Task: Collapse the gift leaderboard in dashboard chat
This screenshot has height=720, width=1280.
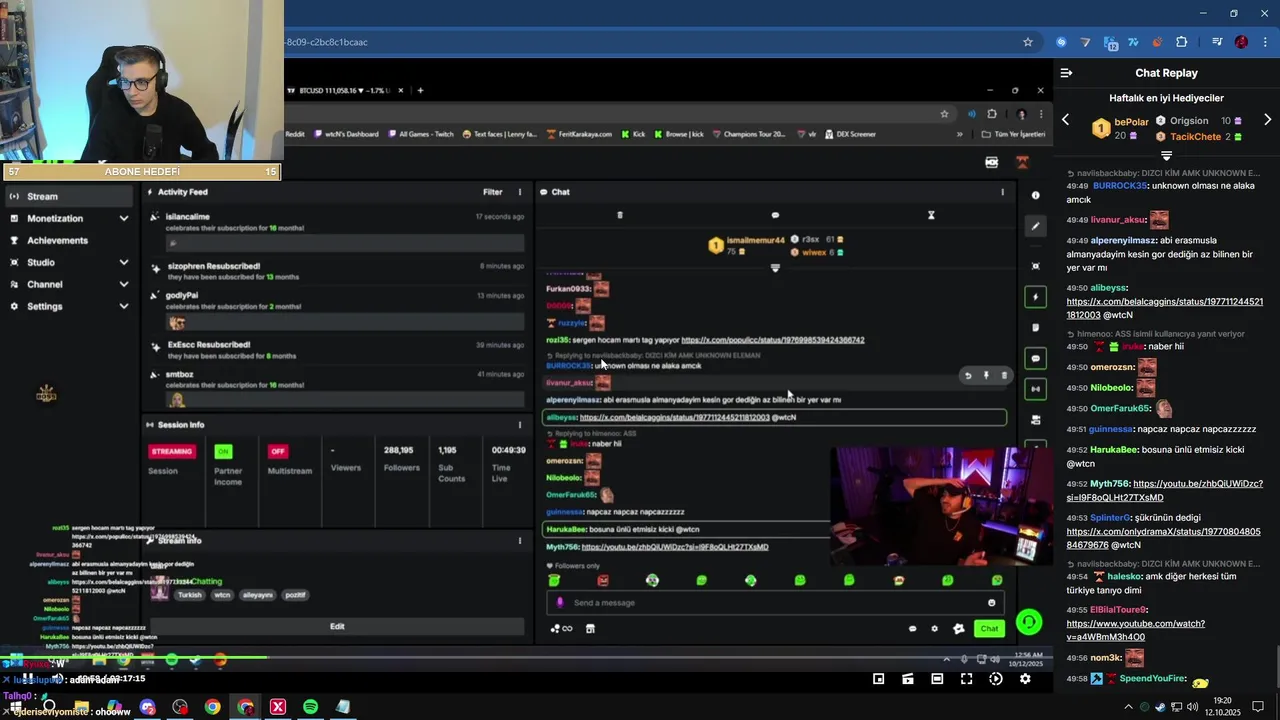Action: click(775, 268)
